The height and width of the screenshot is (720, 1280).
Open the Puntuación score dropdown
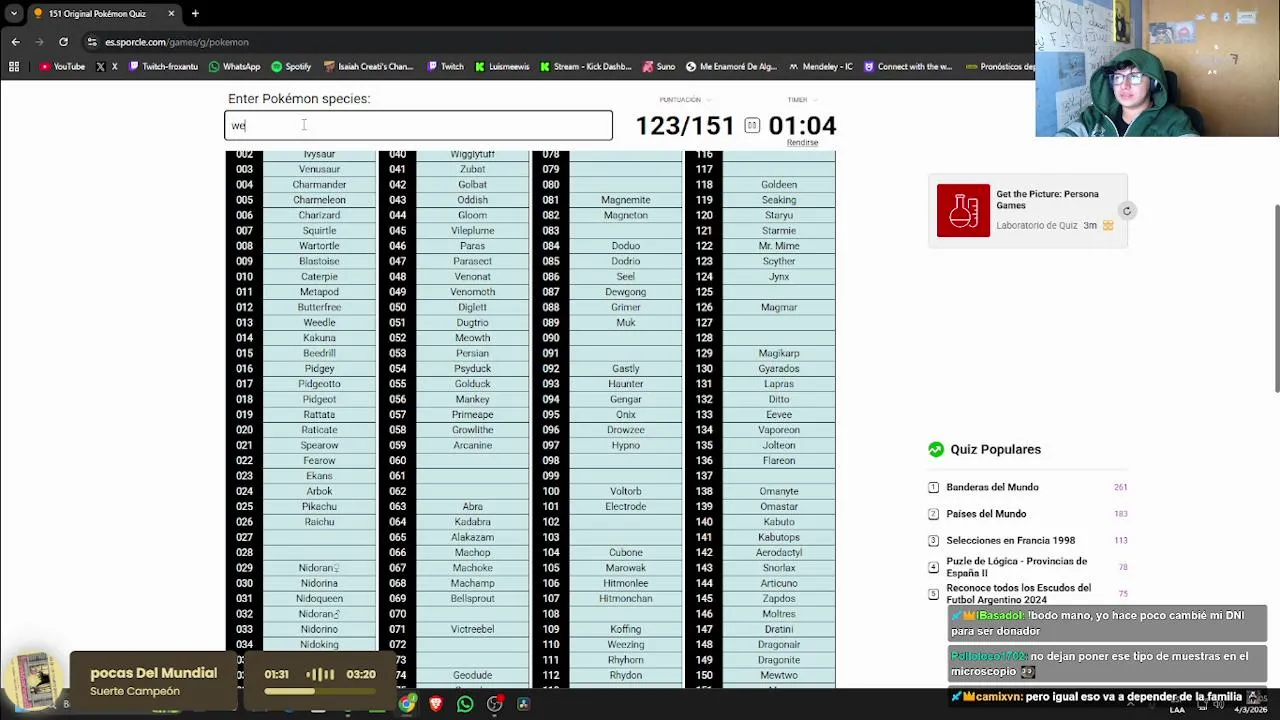point(685,100)
